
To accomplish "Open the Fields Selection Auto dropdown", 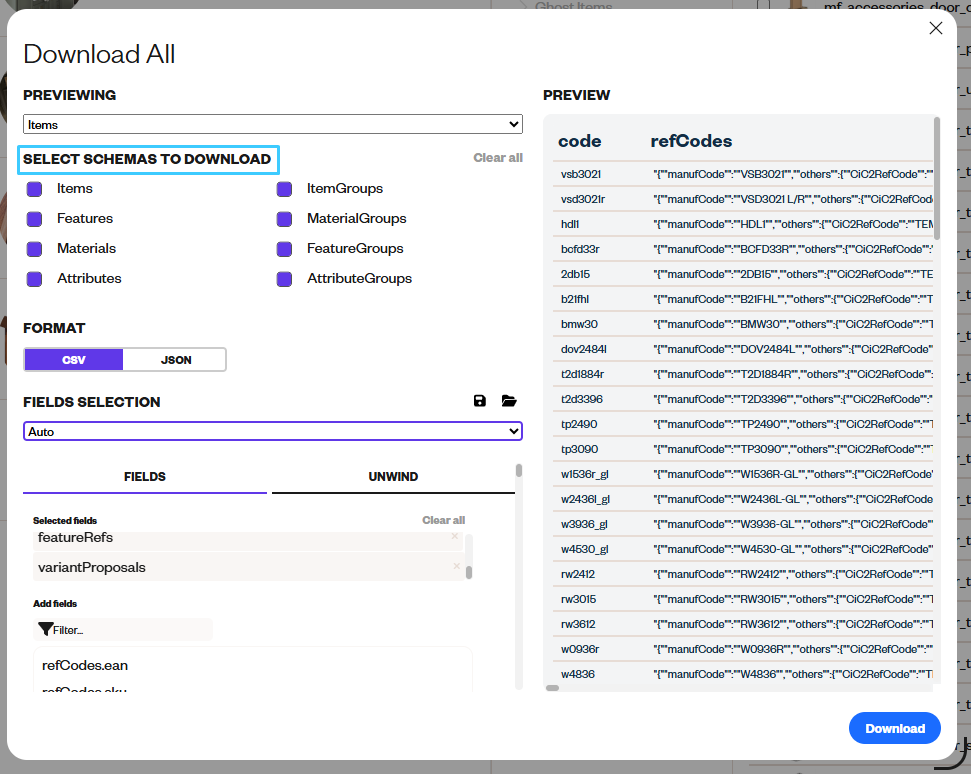I will (272, 431).
